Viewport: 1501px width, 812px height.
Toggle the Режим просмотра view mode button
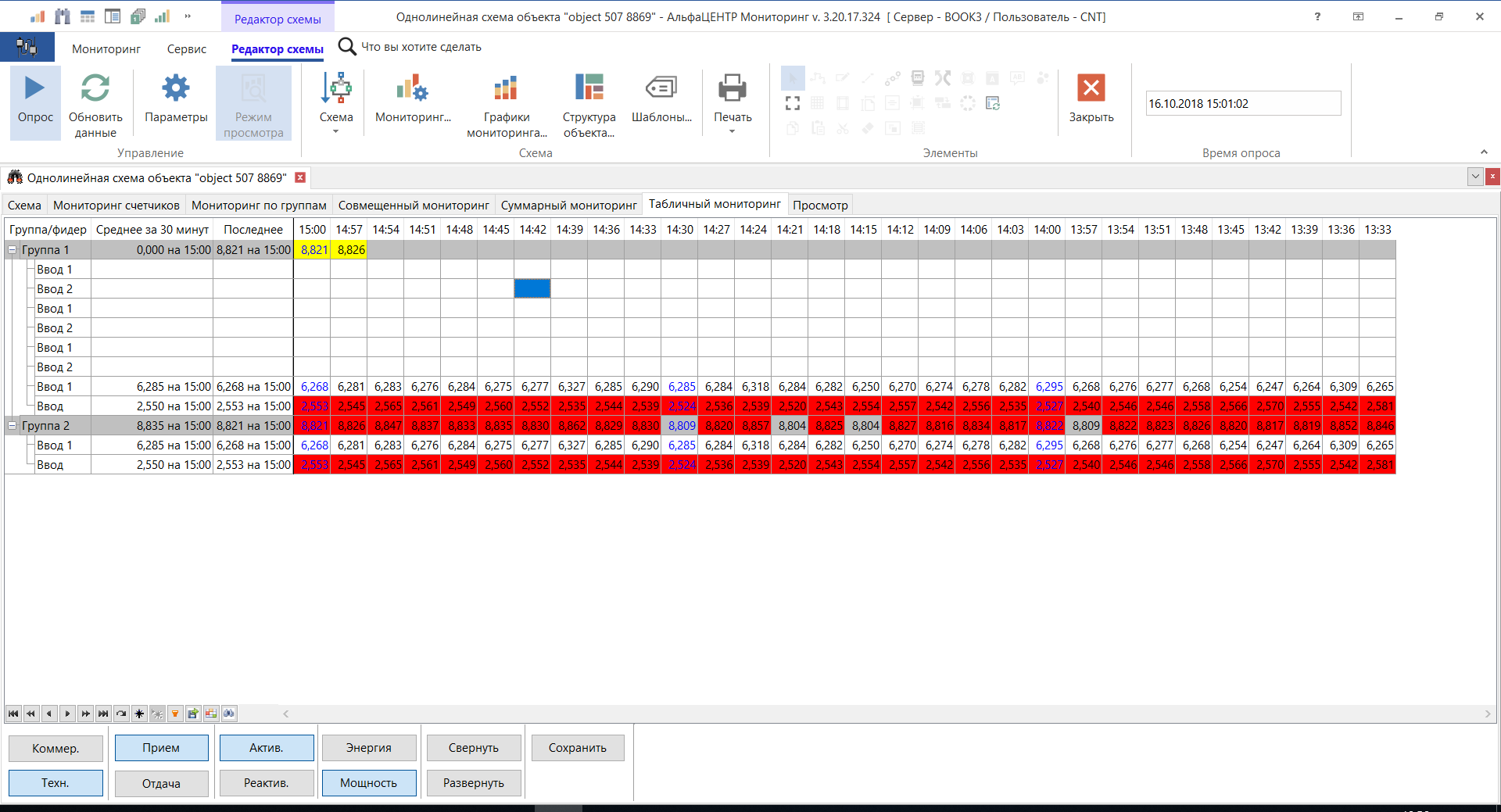pyautogui.click(x=253, y=102)
